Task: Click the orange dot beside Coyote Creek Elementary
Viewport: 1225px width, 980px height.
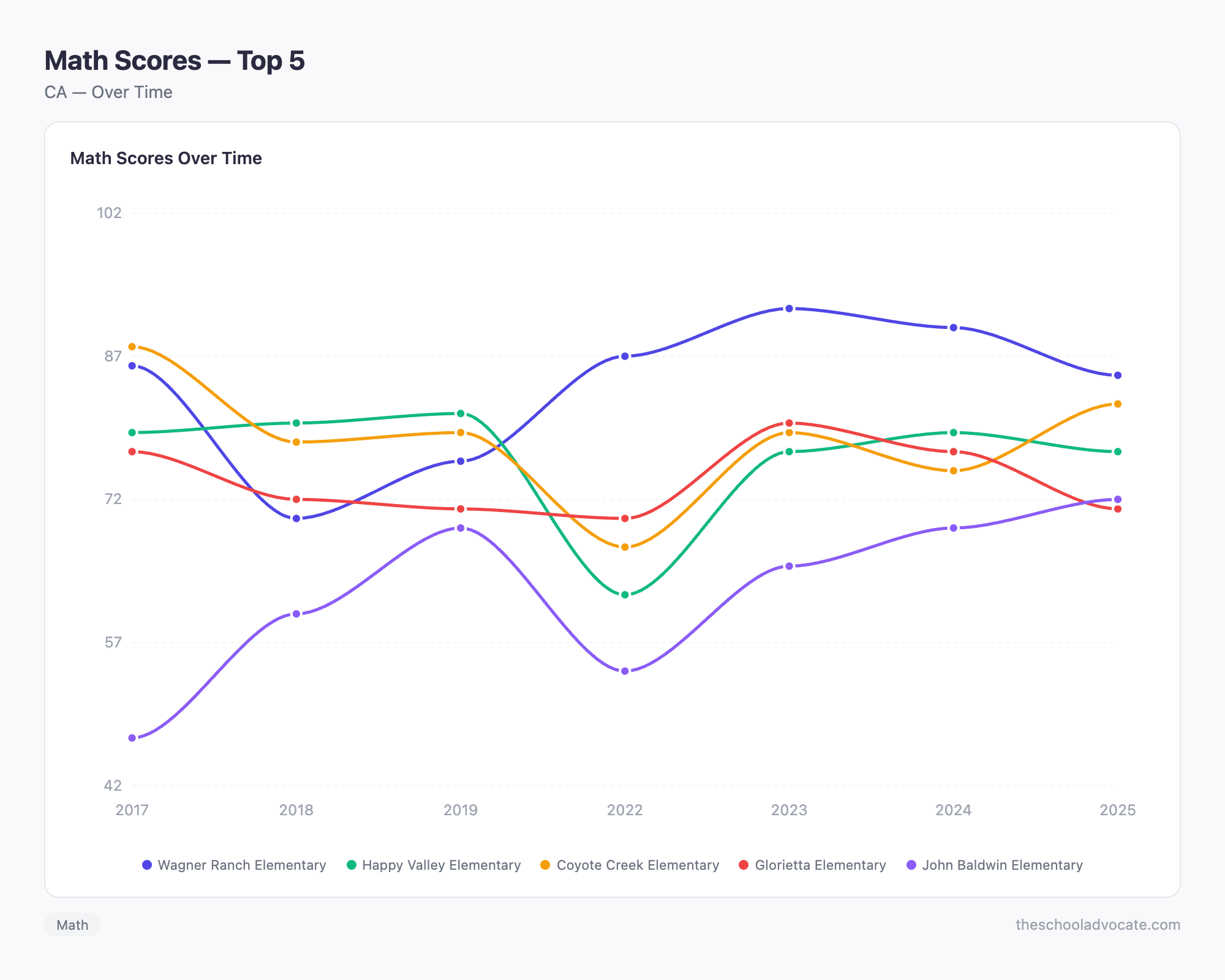Action: (x=544, y=865)
